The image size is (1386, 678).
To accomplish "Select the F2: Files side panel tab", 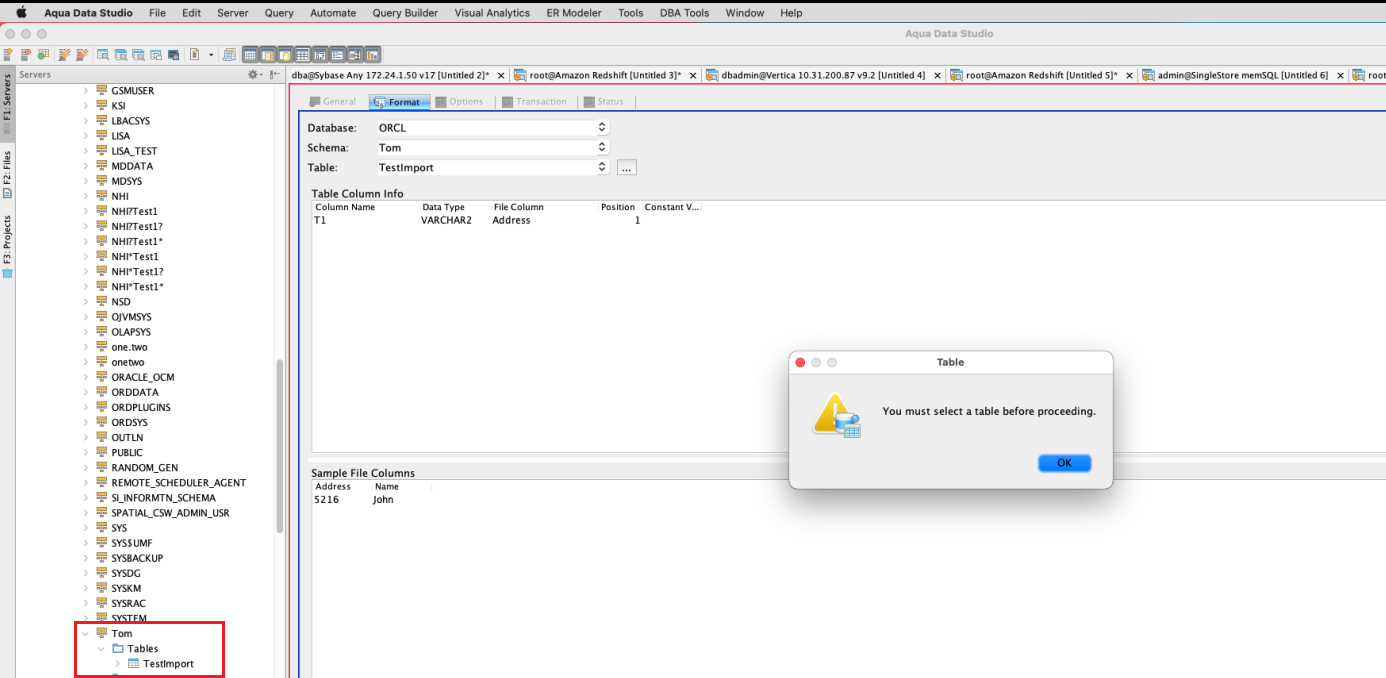I will point(7,173).
